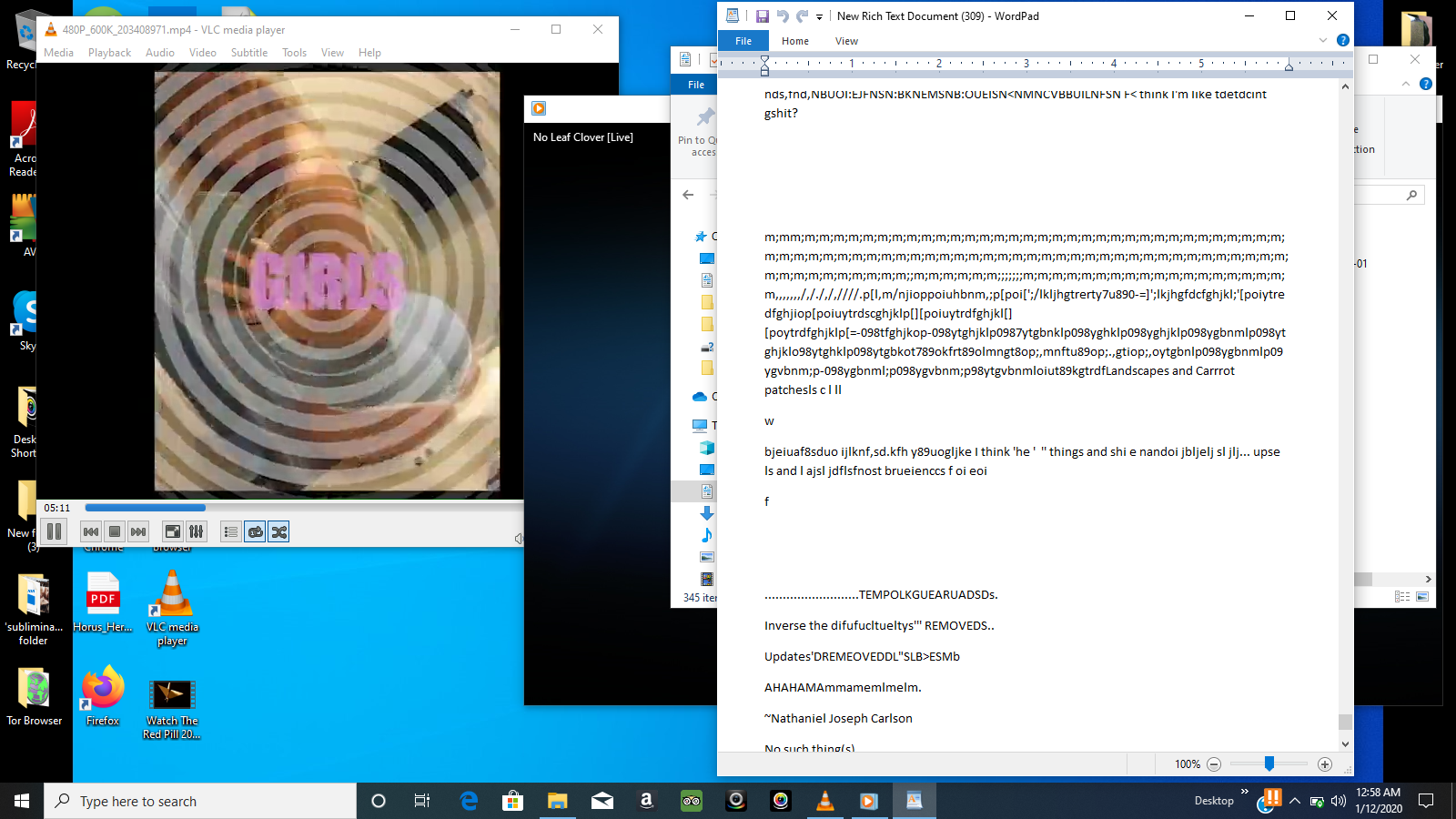Skip to next media in VLC

click(138, 531)
